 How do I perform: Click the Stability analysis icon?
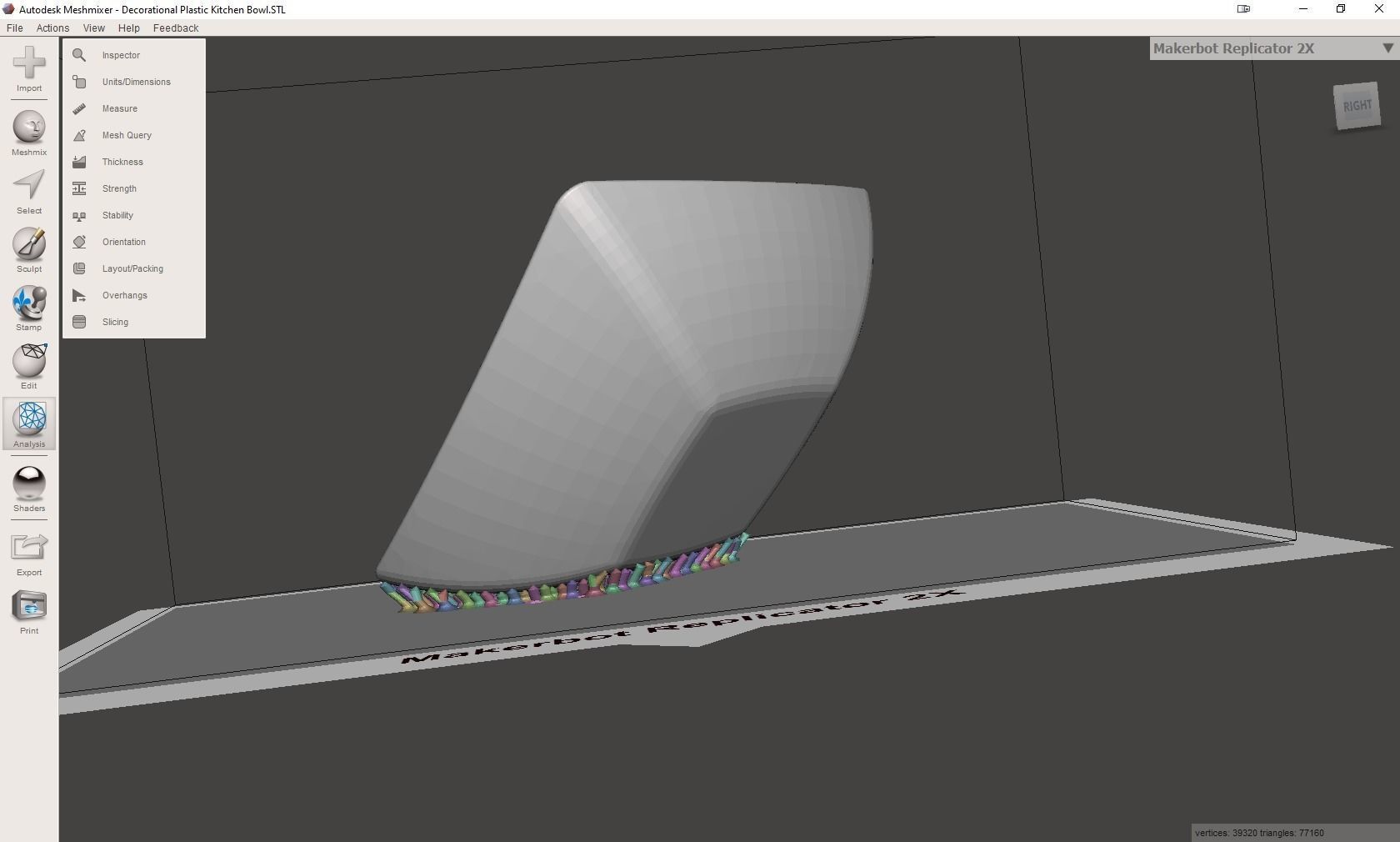[79, 215]
